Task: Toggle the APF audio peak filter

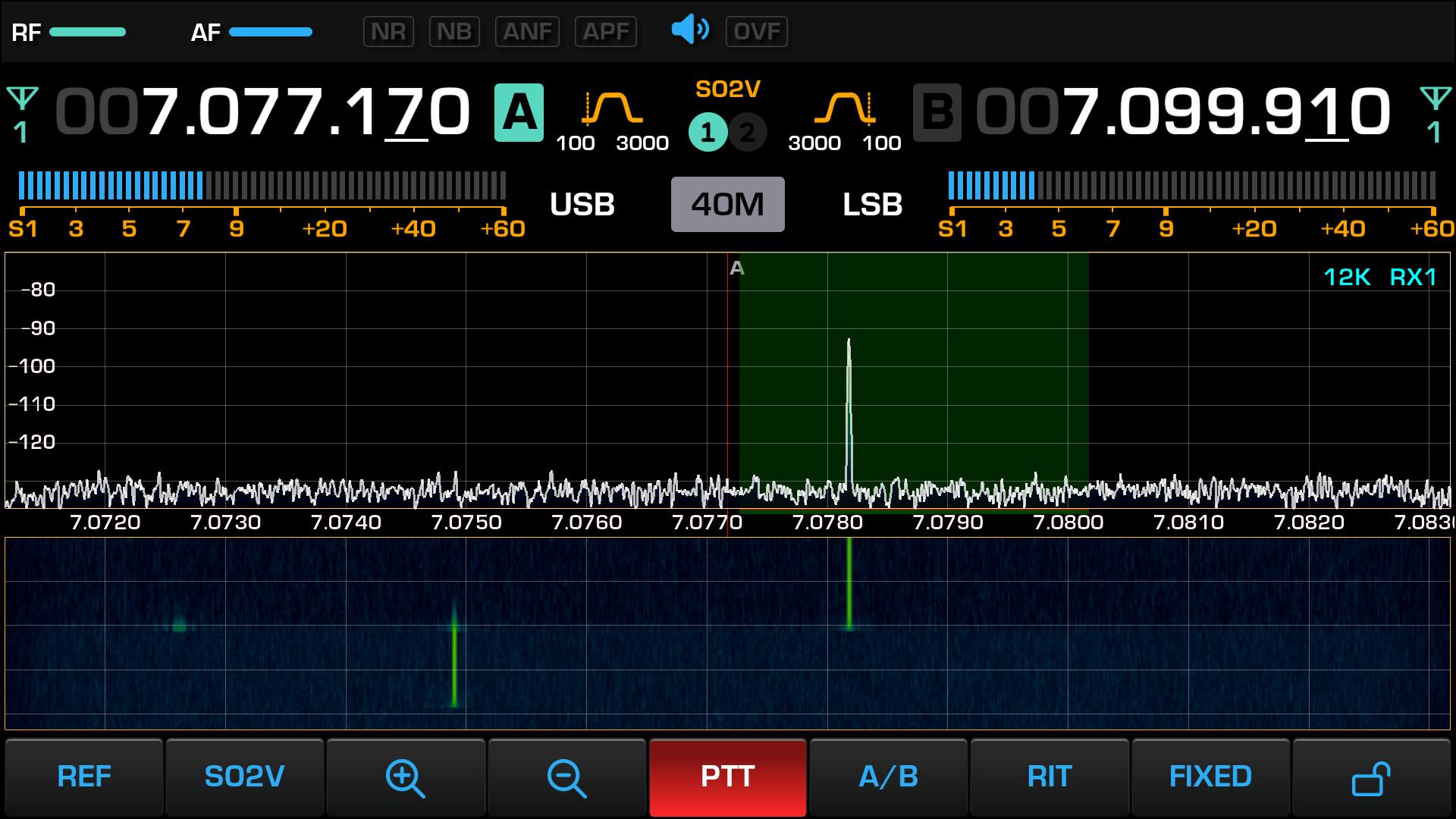Action: click(606, 32)
